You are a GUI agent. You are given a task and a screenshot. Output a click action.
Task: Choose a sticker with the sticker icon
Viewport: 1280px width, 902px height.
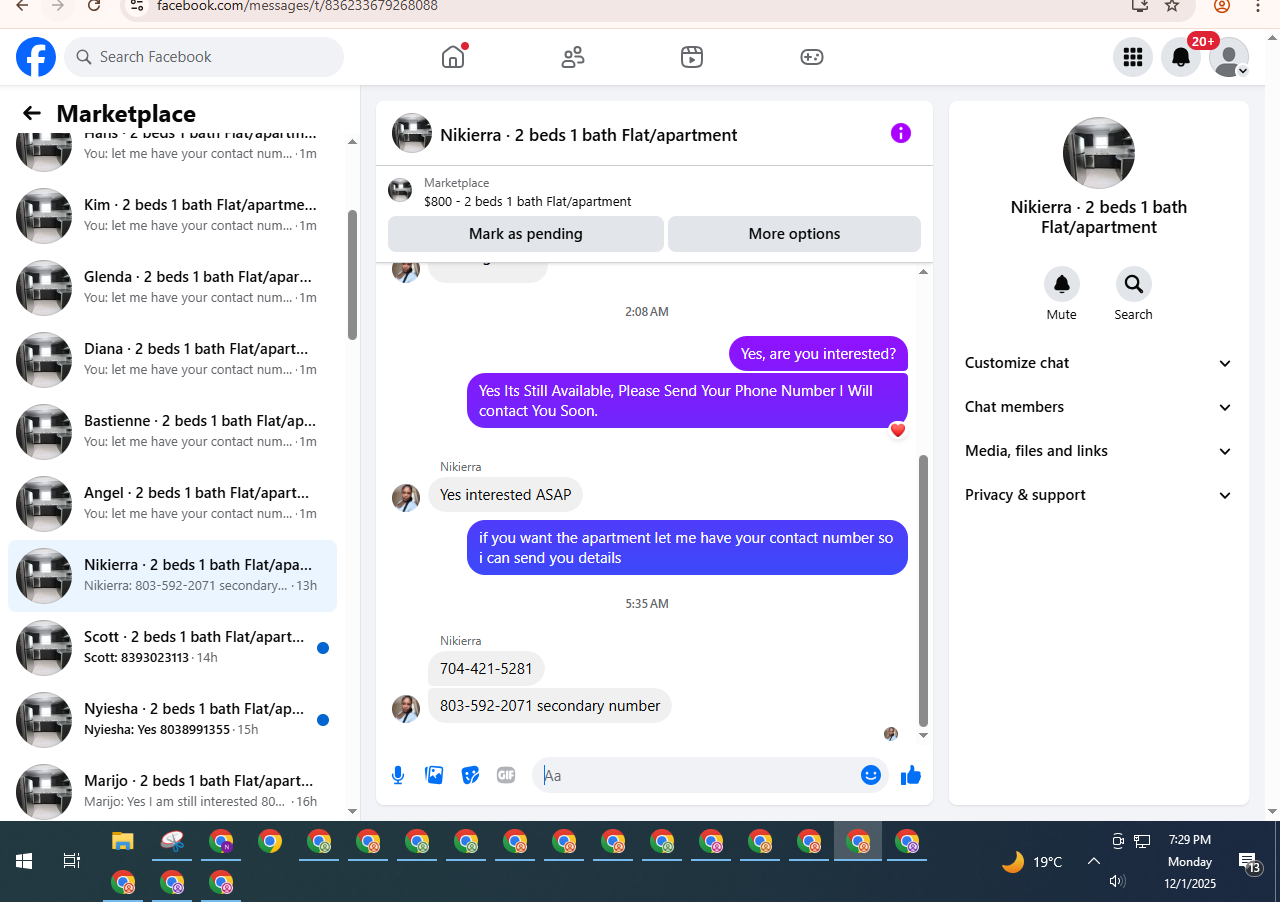point(470,775)
